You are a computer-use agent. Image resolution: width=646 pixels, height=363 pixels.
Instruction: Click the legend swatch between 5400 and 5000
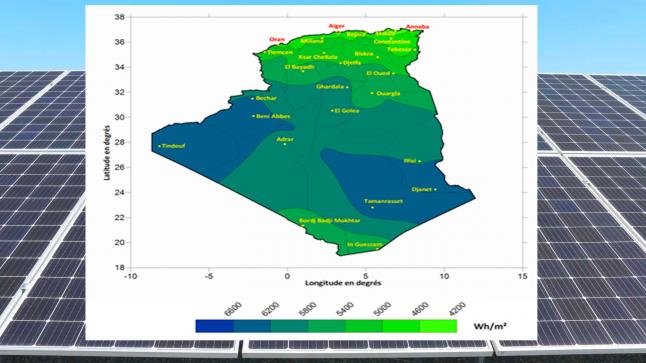pos(364,326)
